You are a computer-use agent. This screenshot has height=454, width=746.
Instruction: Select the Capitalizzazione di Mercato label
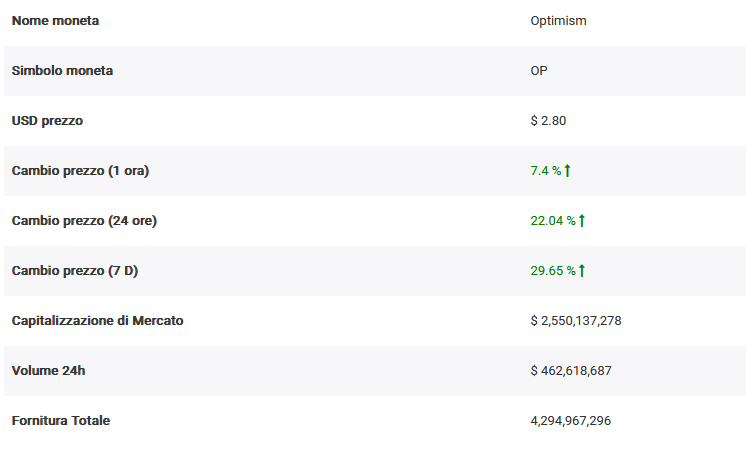(x=97, y=321)
